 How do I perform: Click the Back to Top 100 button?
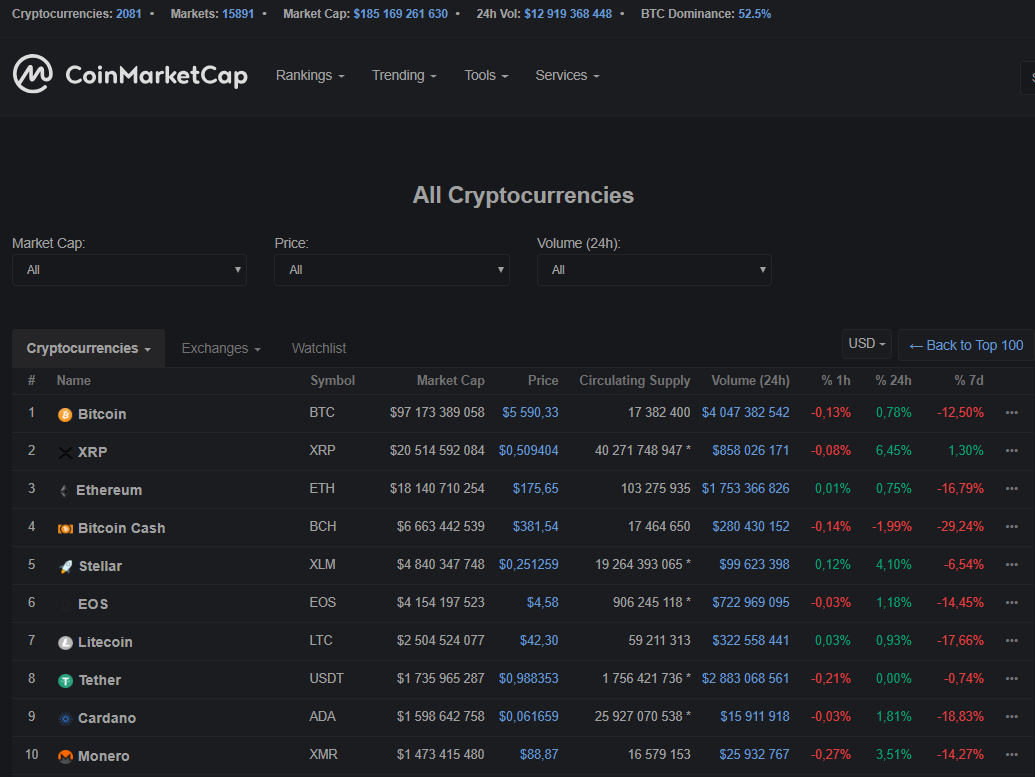[966, 345]
